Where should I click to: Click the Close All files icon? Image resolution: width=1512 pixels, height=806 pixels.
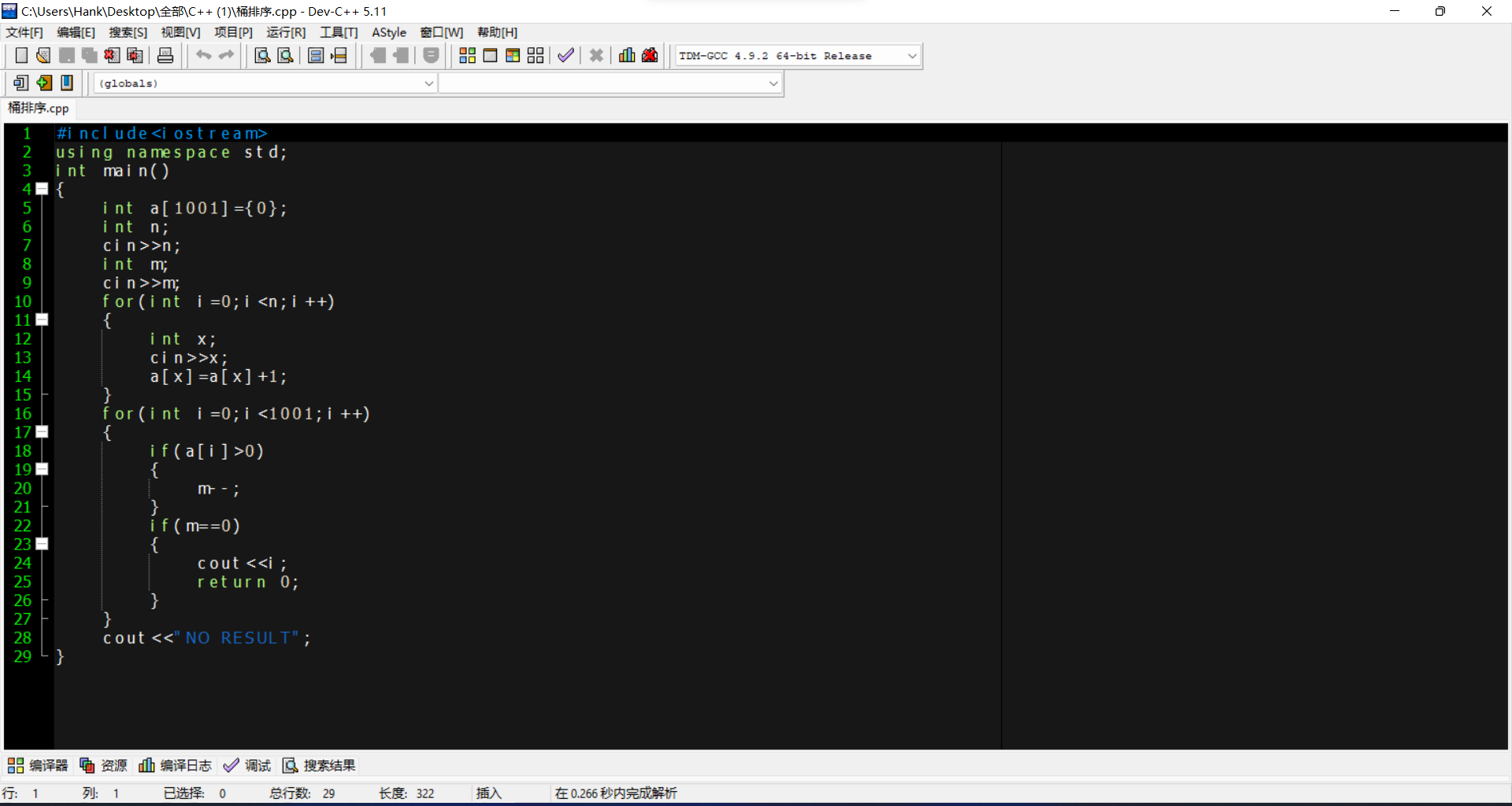(x=135, y=55)
